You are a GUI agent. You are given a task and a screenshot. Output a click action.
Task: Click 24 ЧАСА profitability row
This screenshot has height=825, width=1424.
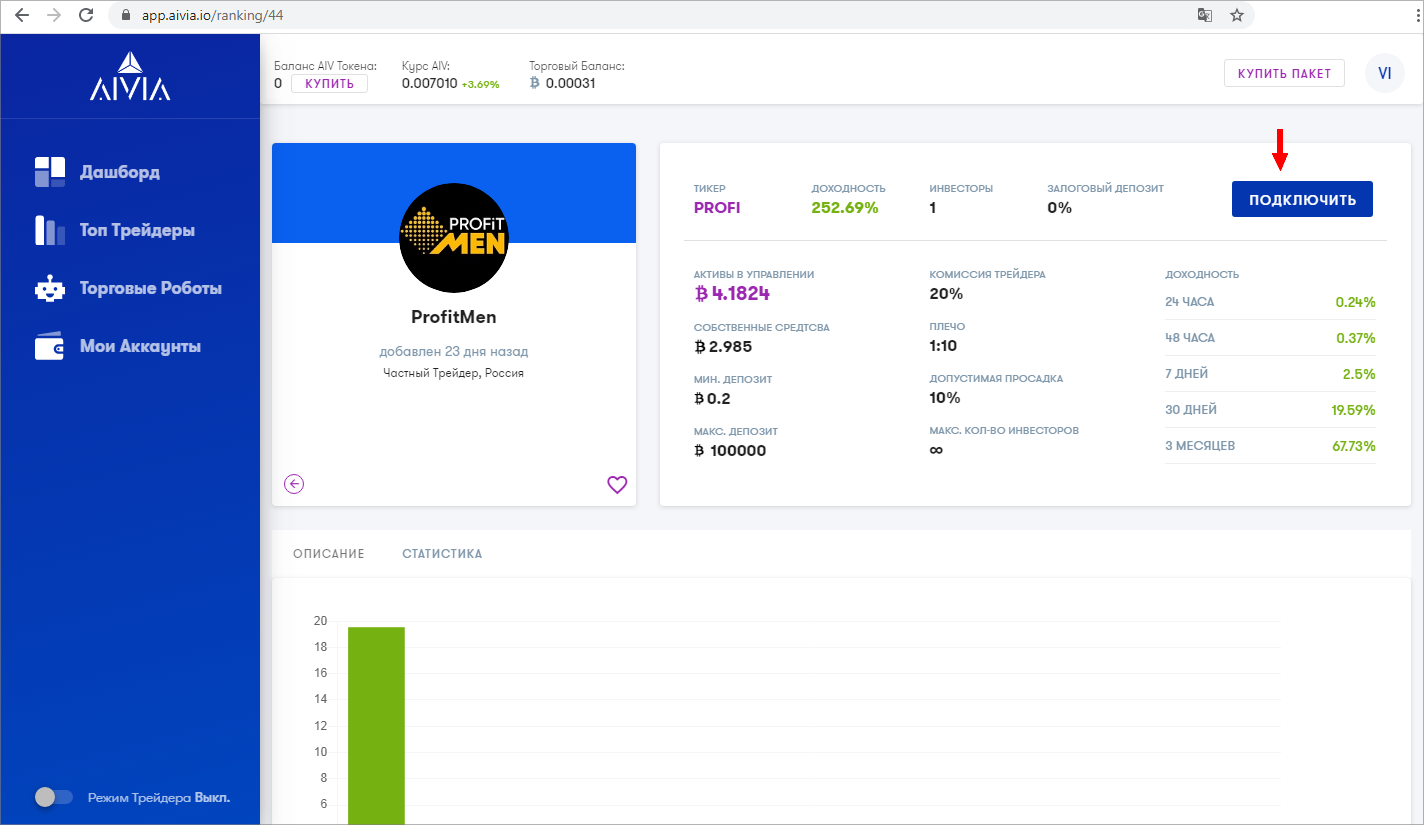click(x=1270, y=302)
